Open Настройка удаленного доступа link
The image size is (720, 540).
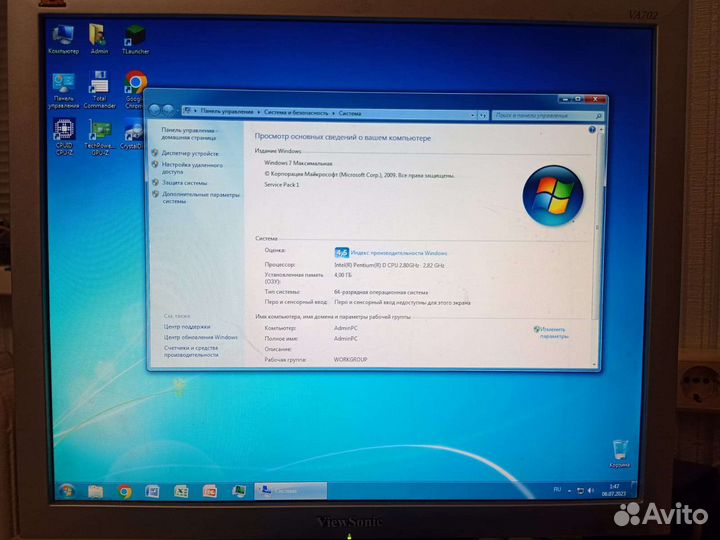(x=192, y=168)
